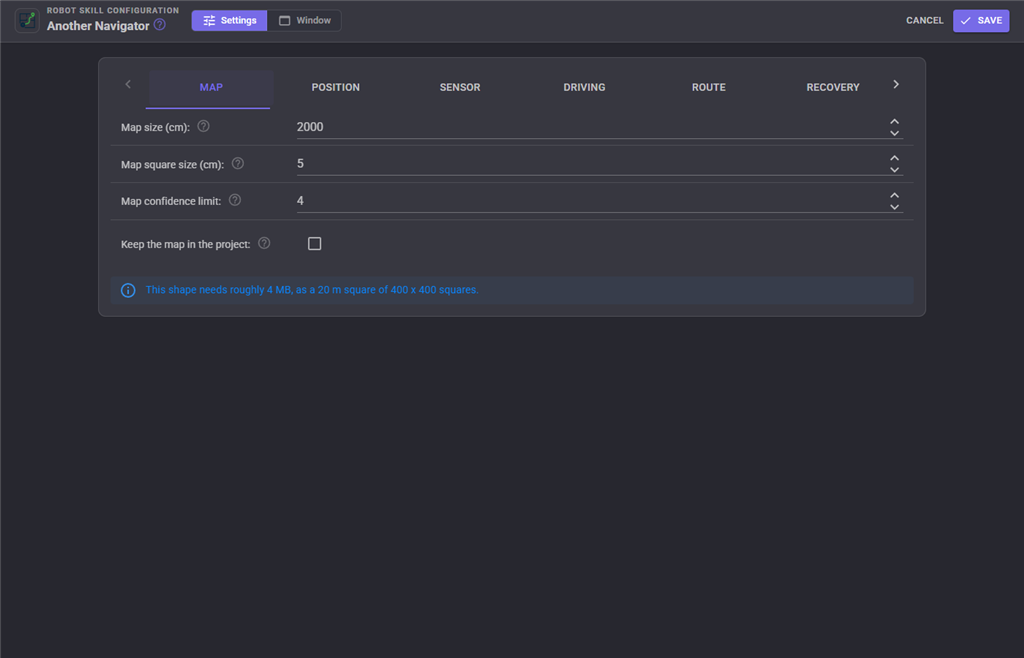The image size is (1024, 658).
Task: Click the 'Map square size (cm):' label
Action: click(x=172, y=164)
